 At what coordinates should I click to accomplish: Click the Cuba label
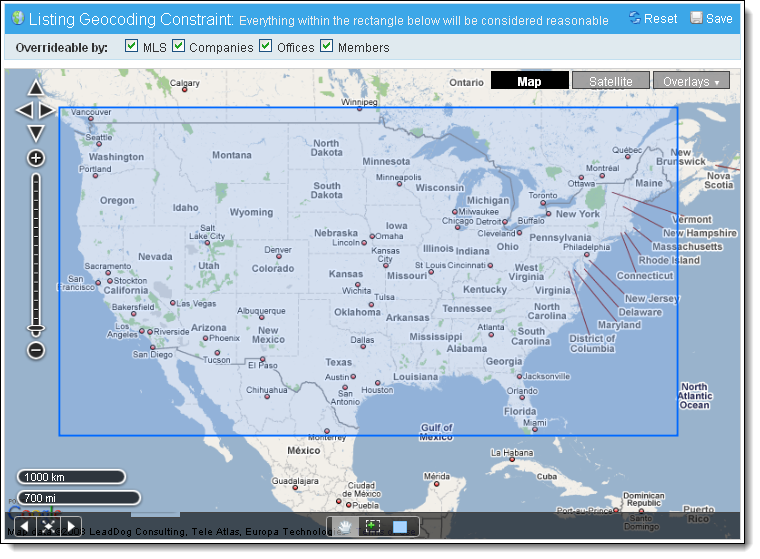[x=546, y=477]
